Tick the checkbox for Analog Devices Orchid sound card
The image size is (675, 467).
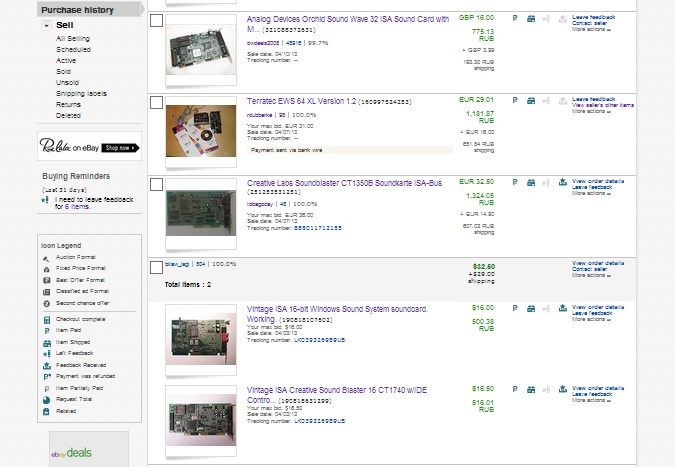pyautogui.click(x=156, y=20)
